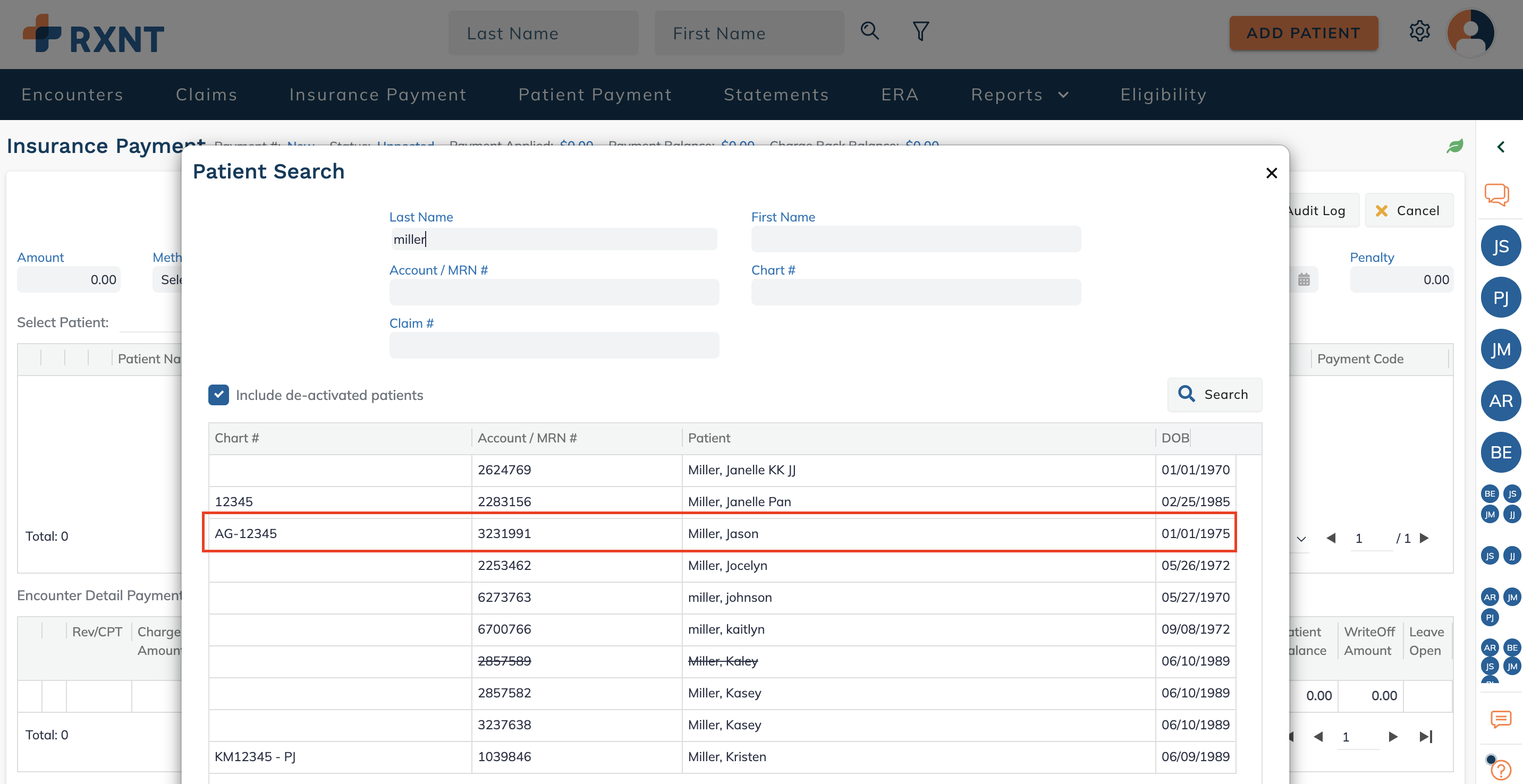Open the filter icon next to the search field
This screenshot has height=784, width=1523.
(920, 31)
